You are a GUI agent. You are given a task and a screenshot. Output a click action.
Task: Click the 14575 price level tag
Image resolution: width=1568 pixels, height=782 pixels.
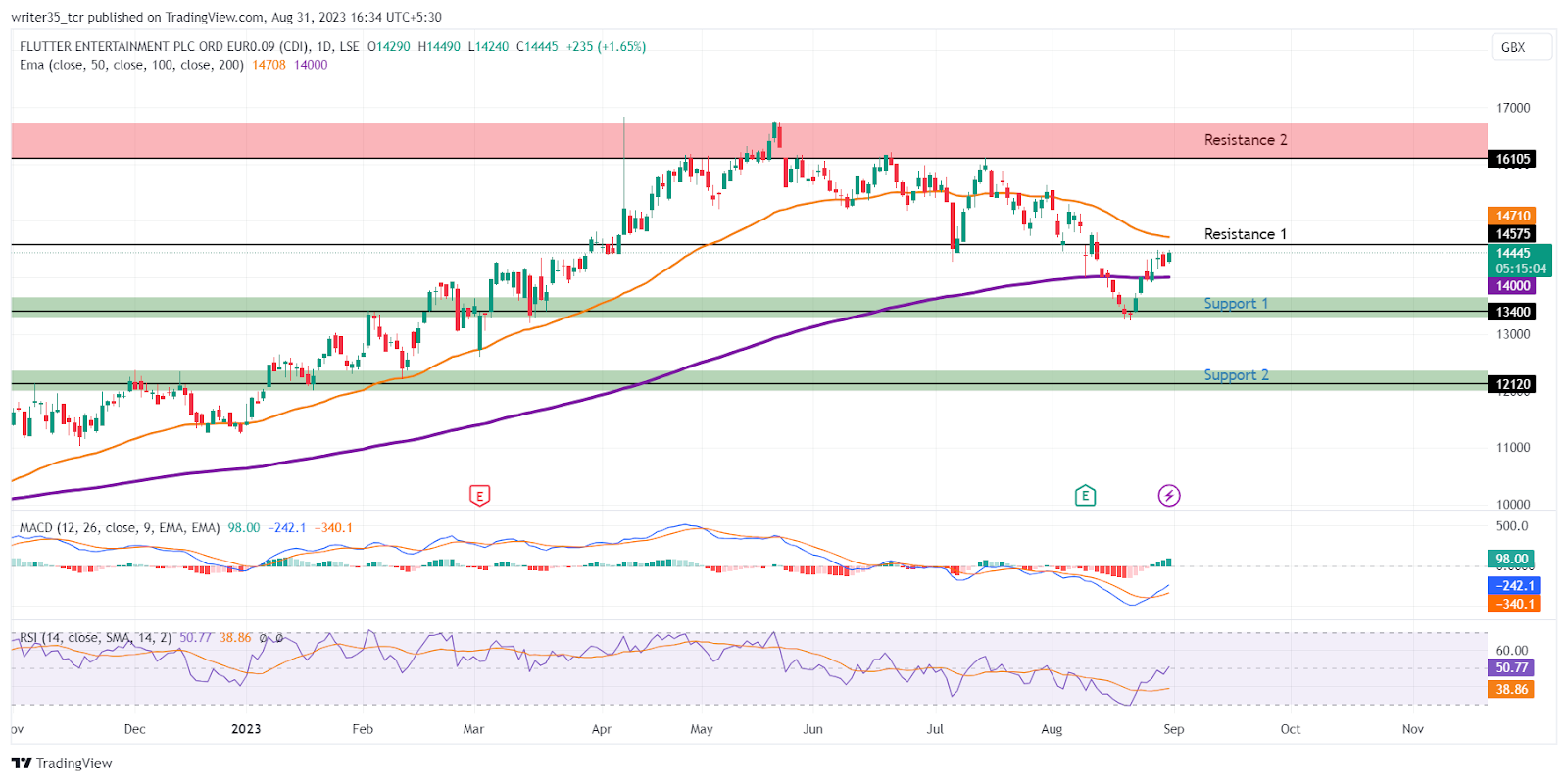point(1512,234)
